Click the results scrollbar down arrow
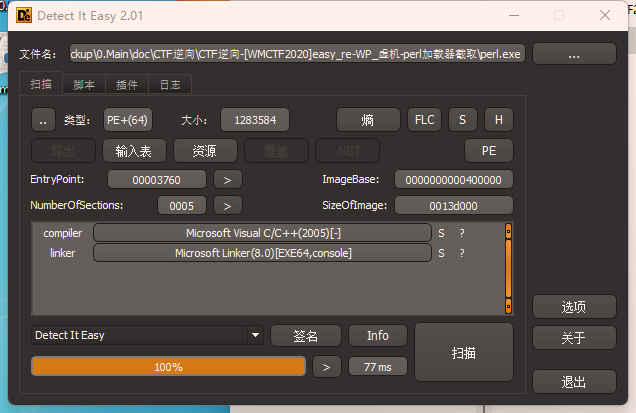 coord(508,306)
